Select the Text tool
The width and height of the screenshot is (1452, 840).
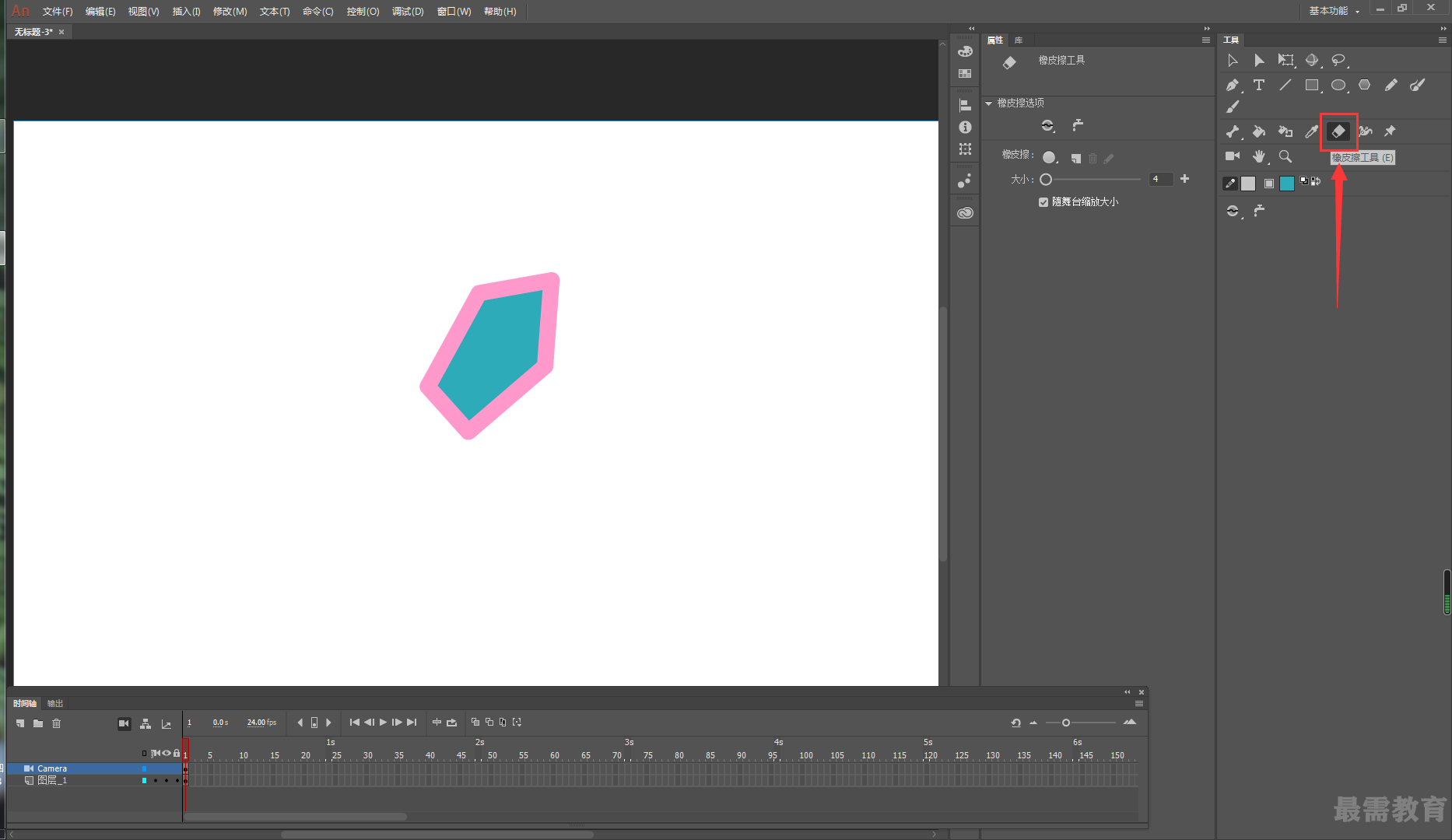[1259, 86]
